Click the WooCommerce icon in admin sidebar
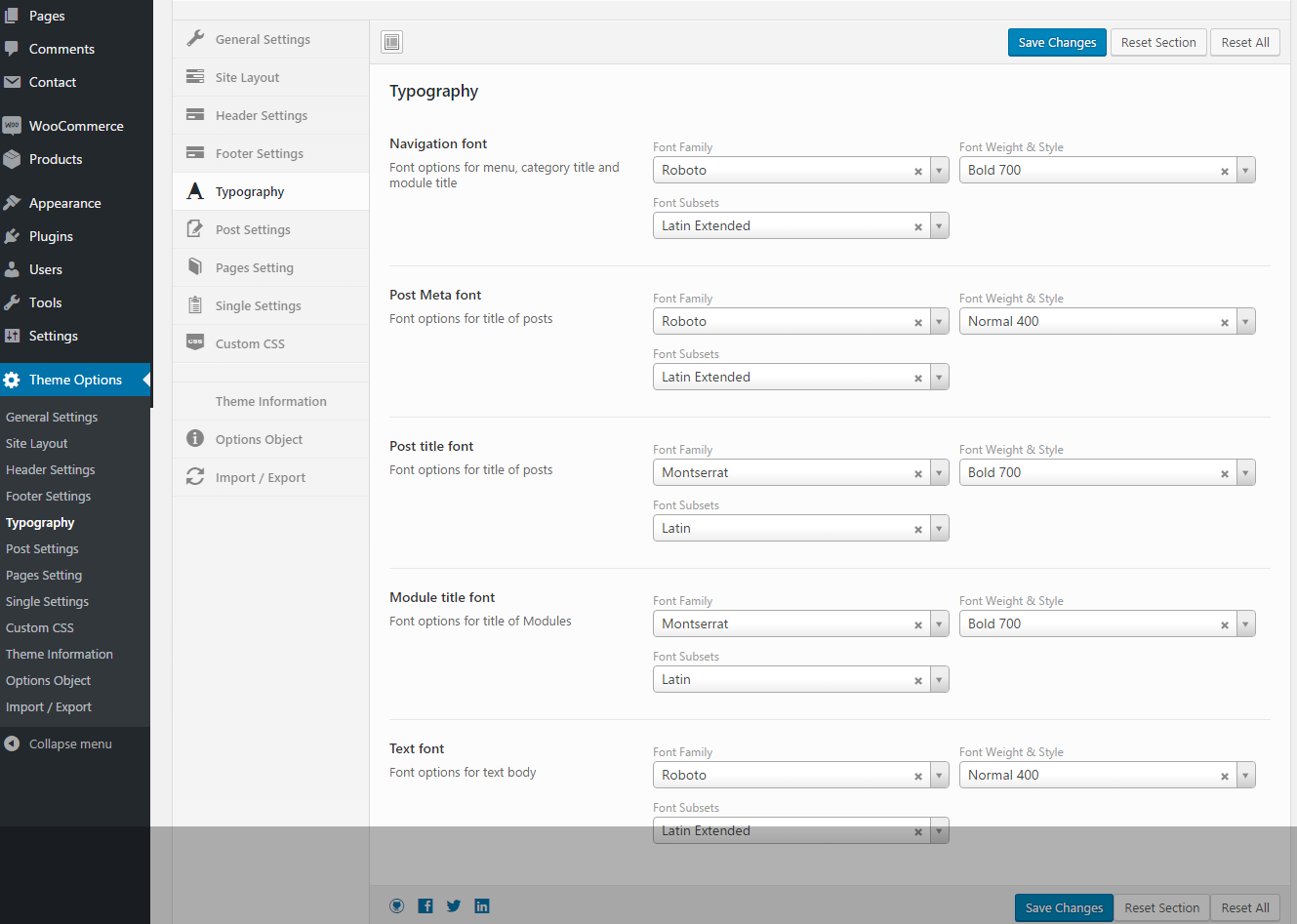Viewport: 1297px width, 924px height. pos(12,126)
